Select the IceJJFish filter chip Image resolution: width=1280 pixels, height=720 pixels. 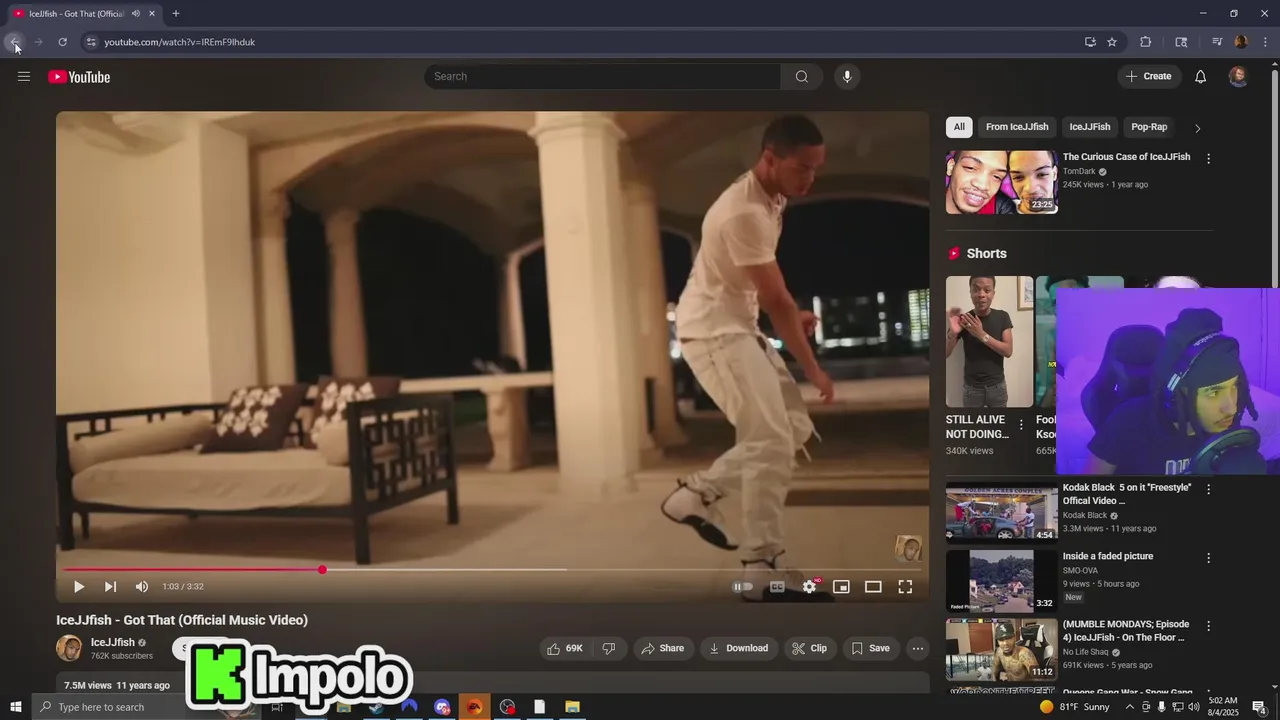coord(1090,127)
